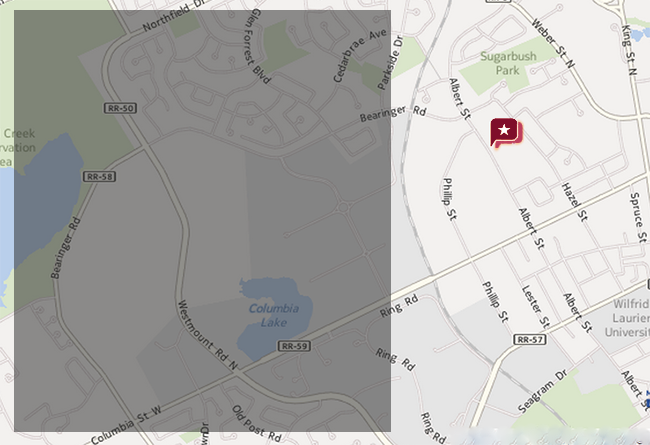The width and height of the screenshot is (650, 445).
Task: Select the Old Post Rd street label
Action: [x=257, y=423]
